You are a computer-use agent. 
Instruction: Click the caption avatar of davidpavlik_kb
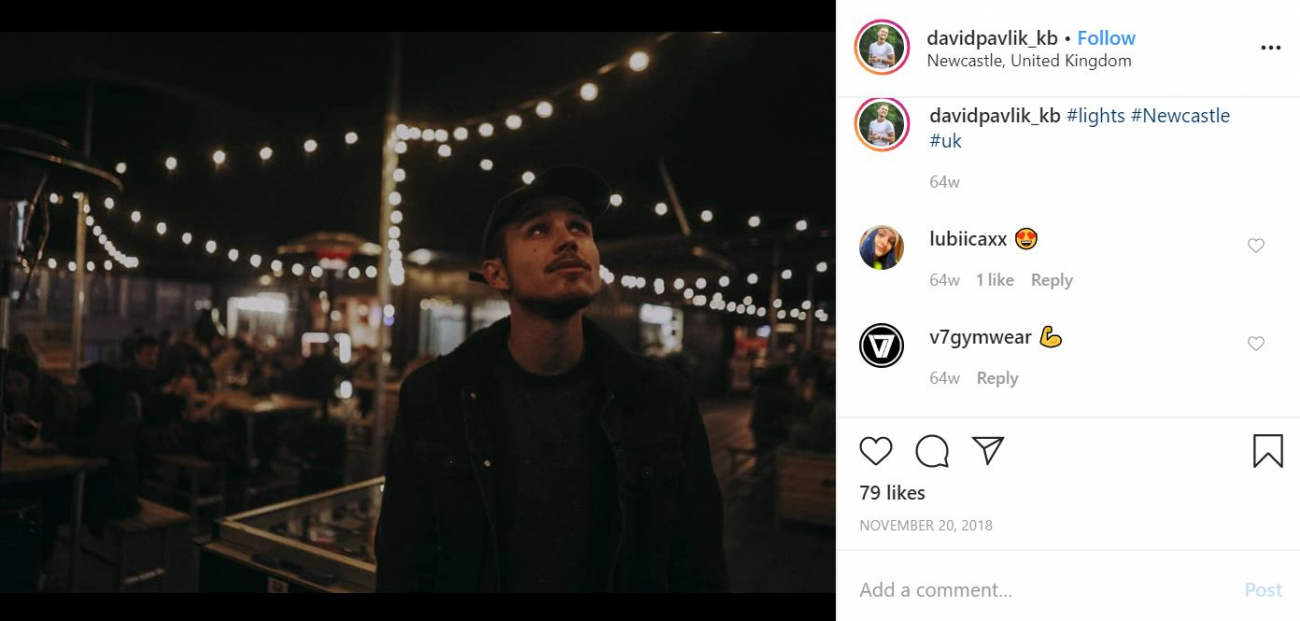[881, 126]
